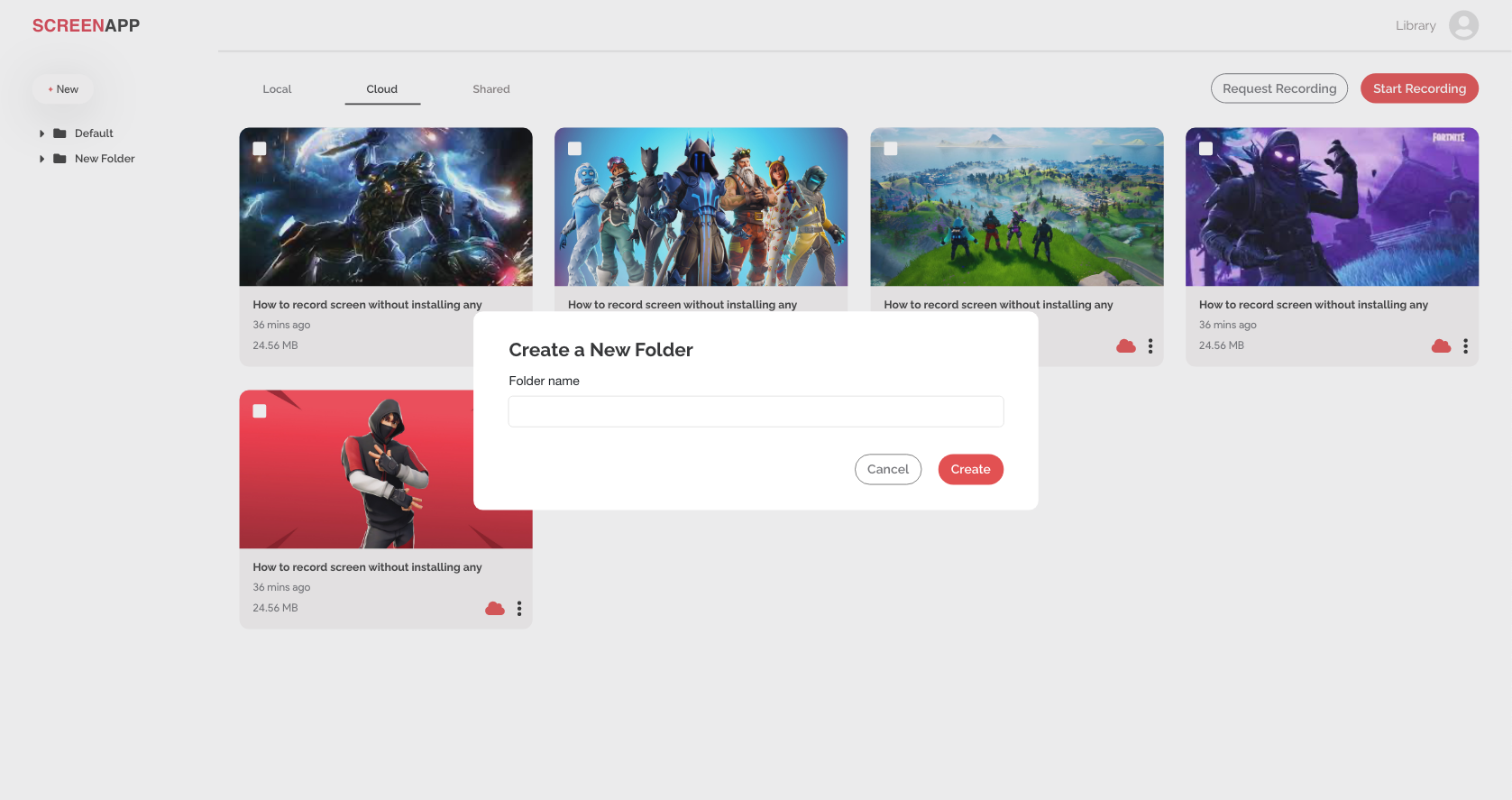Switch to the Local tab
This screenshot has width=1512, height=800.
click(x=277, y=89)
